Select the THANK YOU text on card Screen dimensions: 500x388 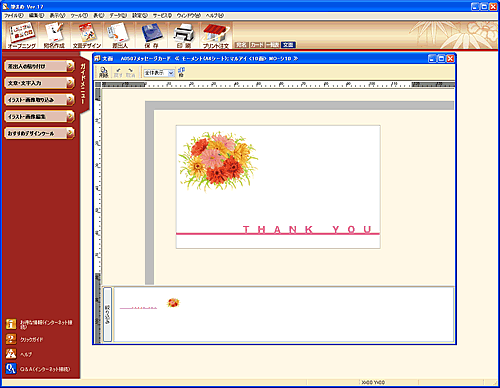tap(307, 229)
